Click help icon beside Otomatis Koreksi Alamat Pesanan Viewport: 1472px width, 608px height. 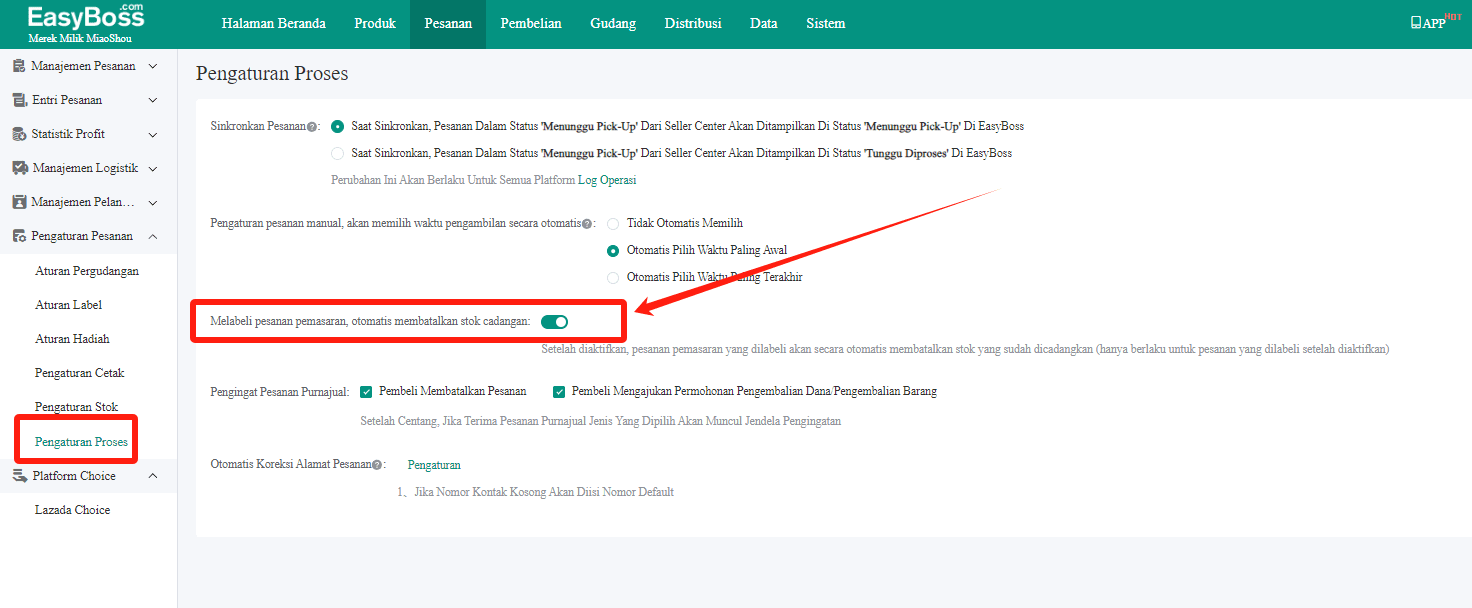pyautogui.click(x=377, y=466)
